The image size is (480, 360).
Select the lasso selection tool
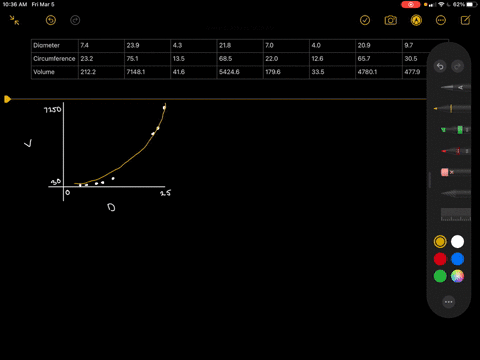point(456,193)
